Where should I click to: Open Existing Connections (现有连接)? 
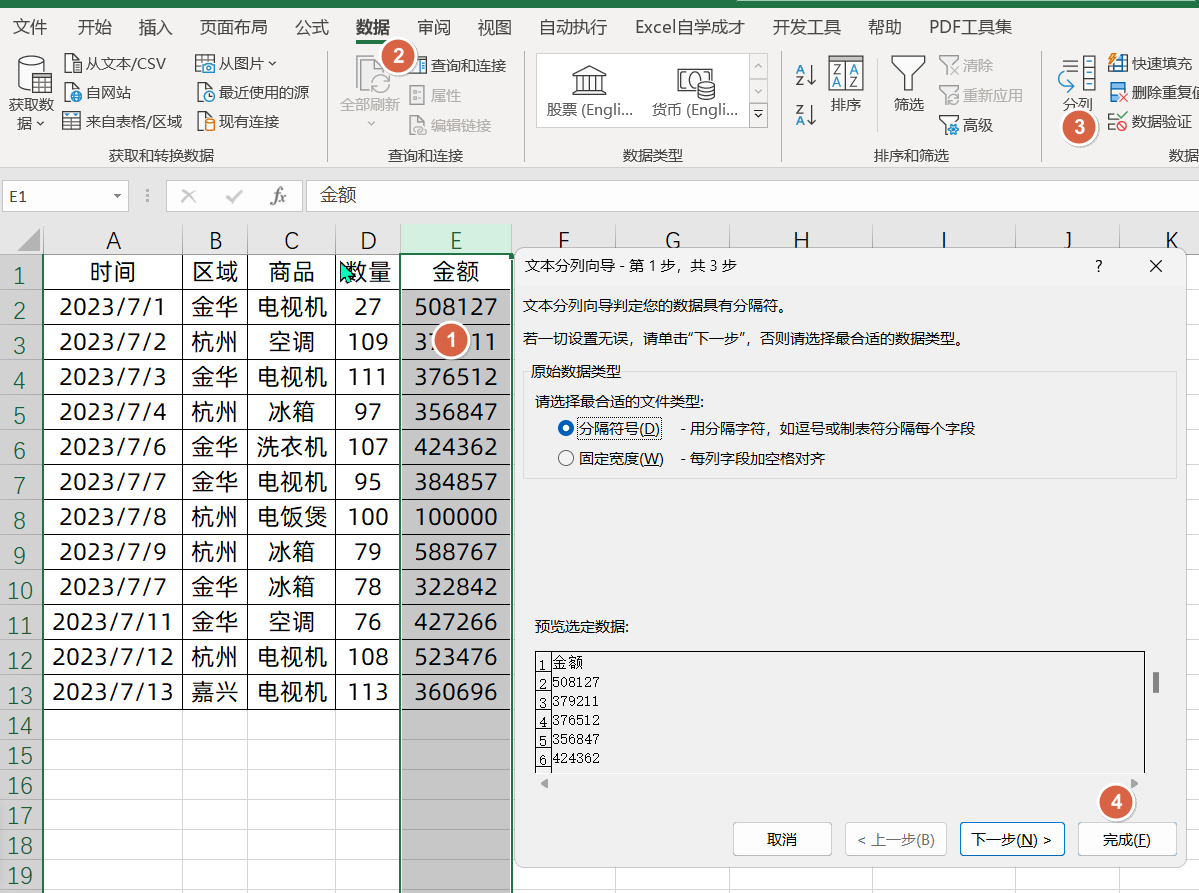[x=238, y=122]
